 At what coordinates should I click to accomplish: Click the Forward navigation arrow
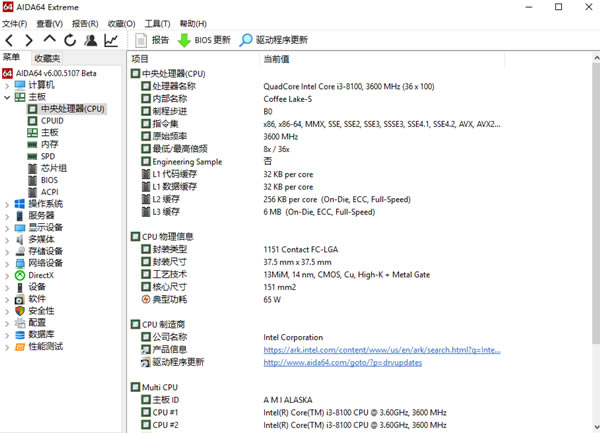tap(30, 40)
